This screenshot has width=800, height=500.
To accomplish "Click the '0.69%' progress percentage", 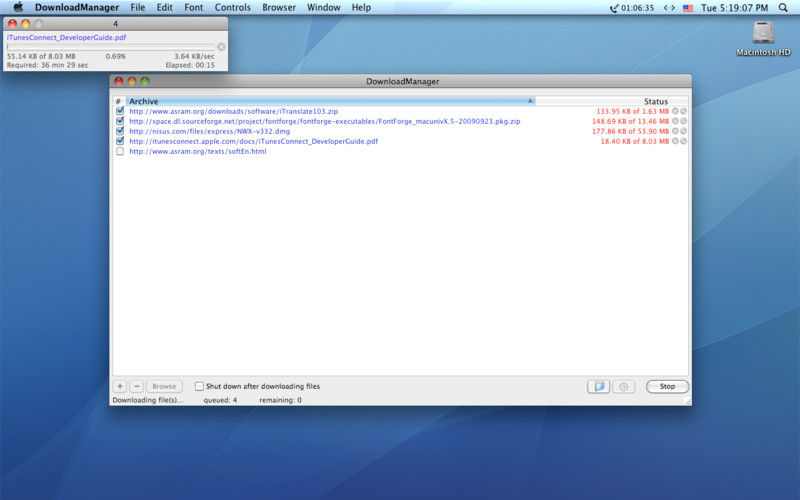I will (x=115, y=56).
